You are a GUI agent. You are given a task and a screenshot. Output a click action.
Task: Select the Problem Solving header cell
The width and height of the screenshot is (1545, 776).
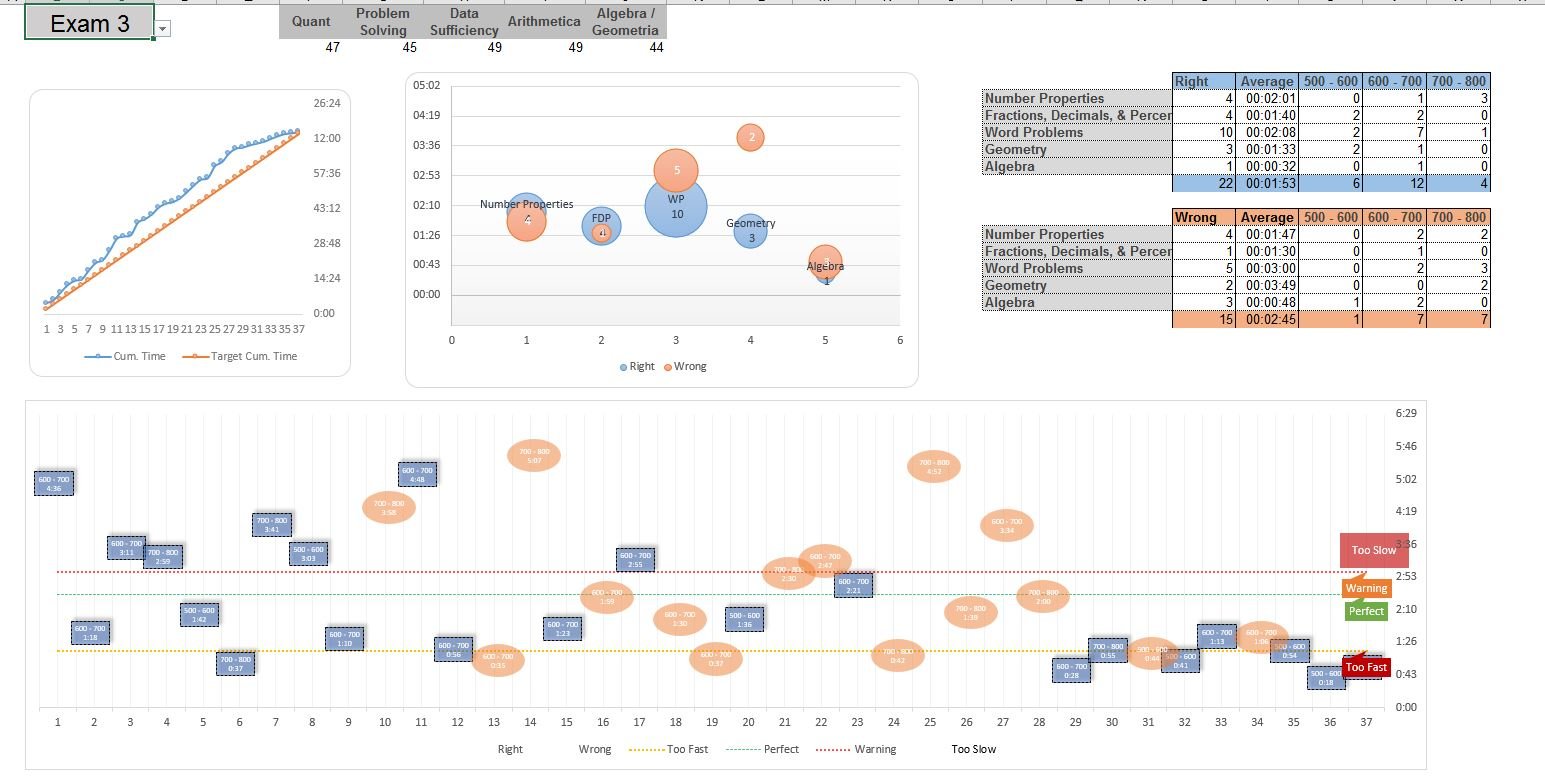(x=383, y=22)
